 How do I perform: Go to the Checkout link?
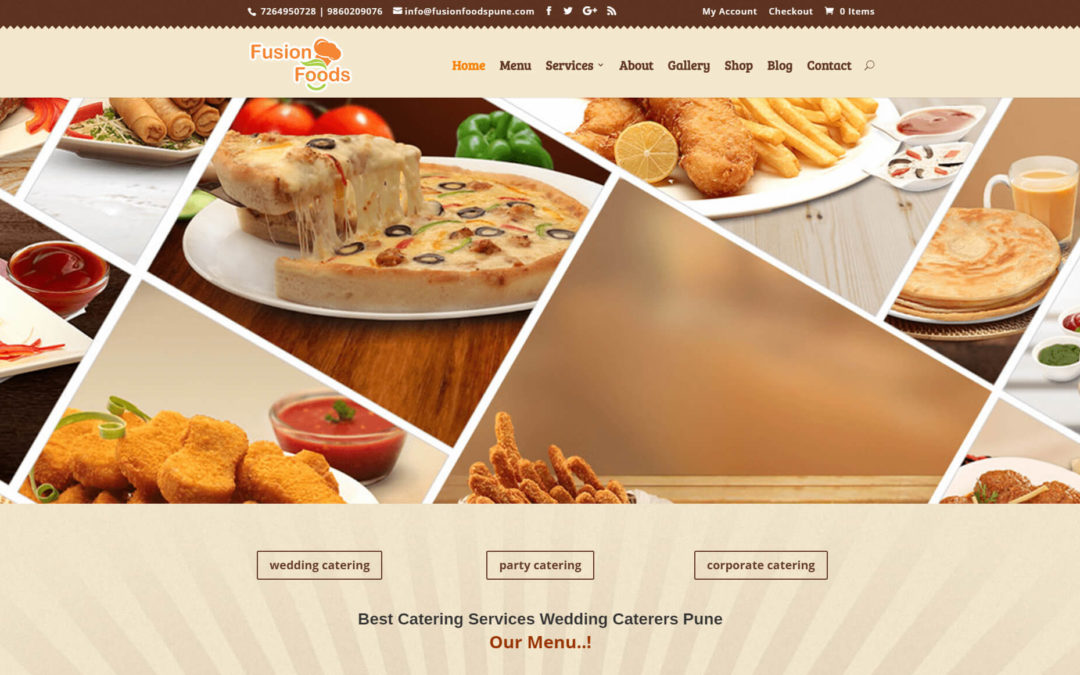[x=790, y=11]
